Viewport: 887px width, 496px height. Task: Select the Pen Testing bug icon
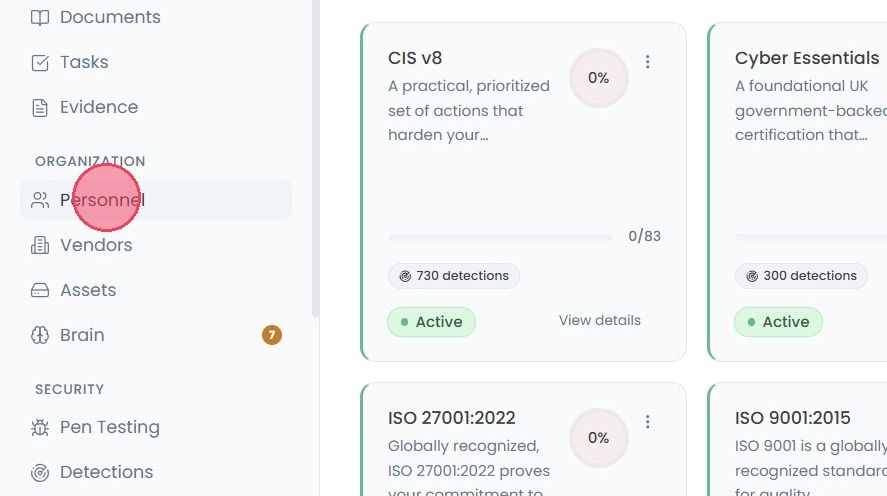pyautogui.click(x=40, y=427)
